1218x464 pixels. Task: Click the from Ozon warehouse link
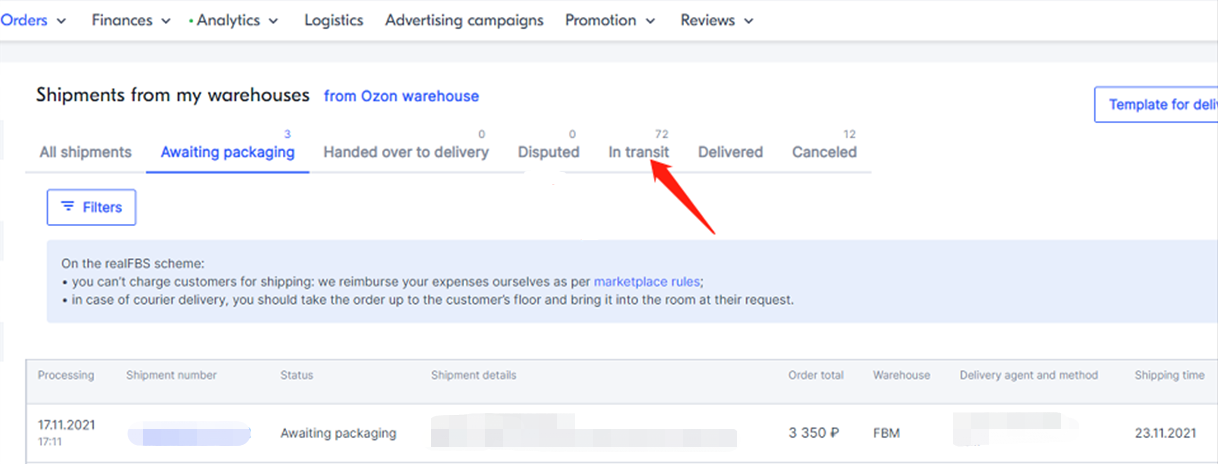pos(401,96)
